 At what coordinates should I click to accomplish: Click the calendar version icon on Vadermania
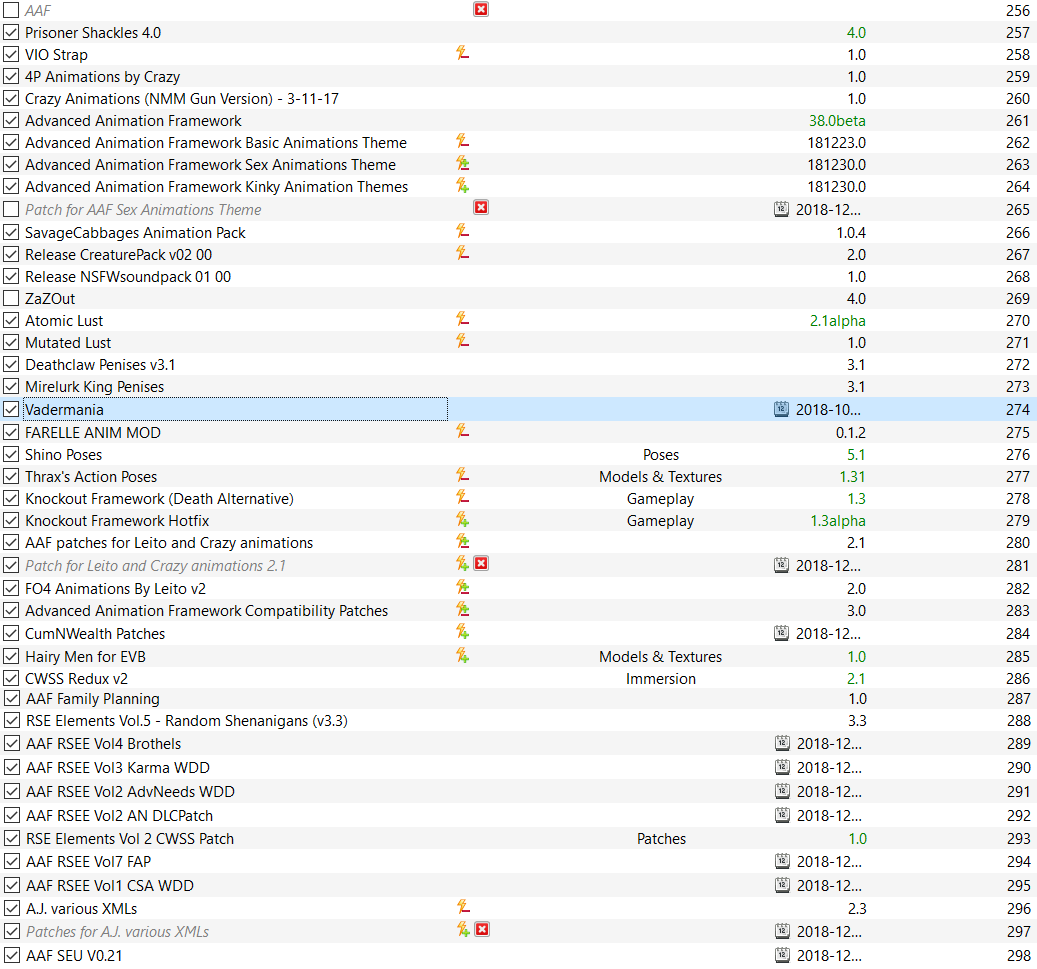(781, 409)
